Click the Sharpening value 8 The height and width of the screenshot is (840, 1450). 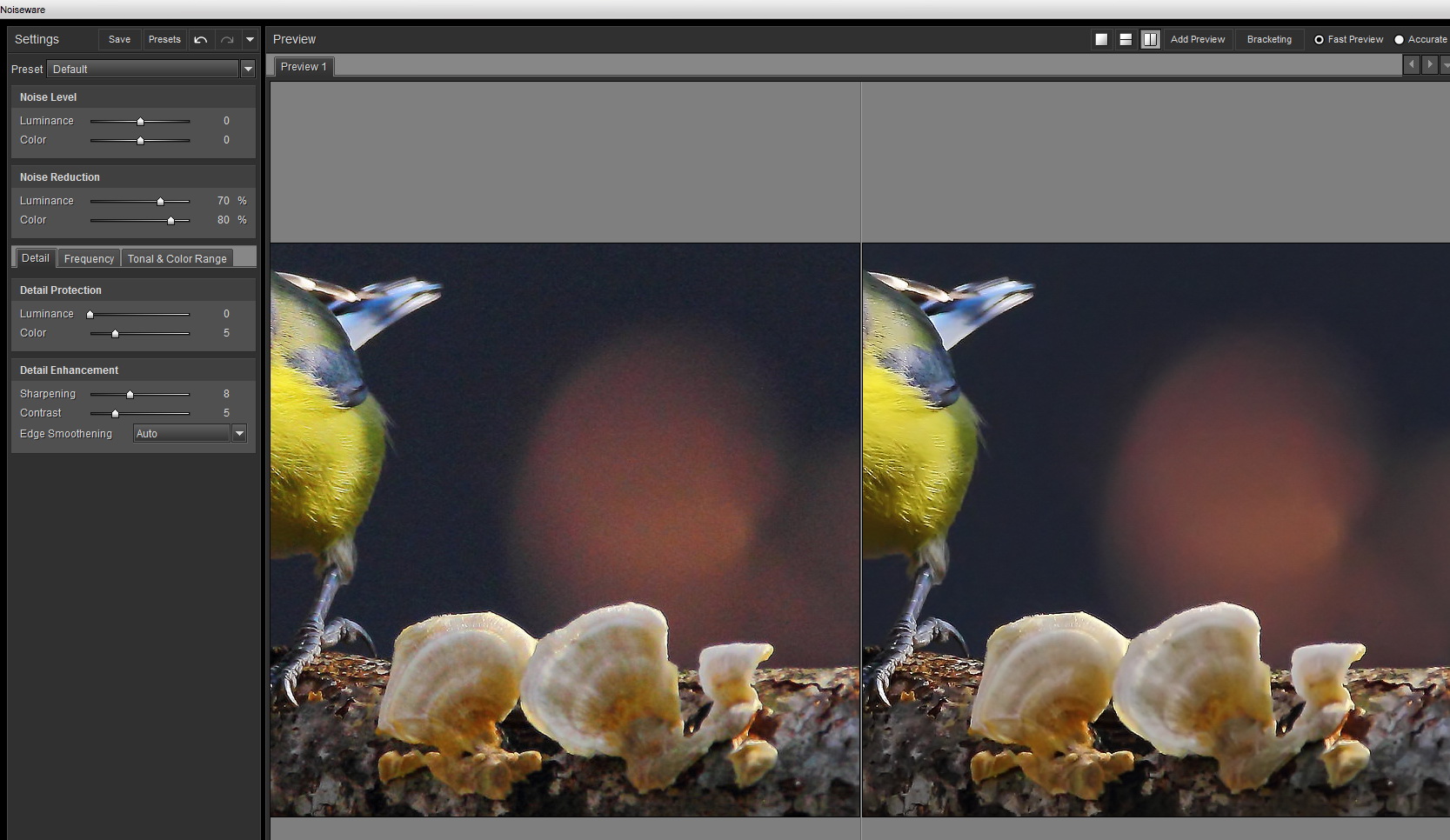tap(226, 394)
